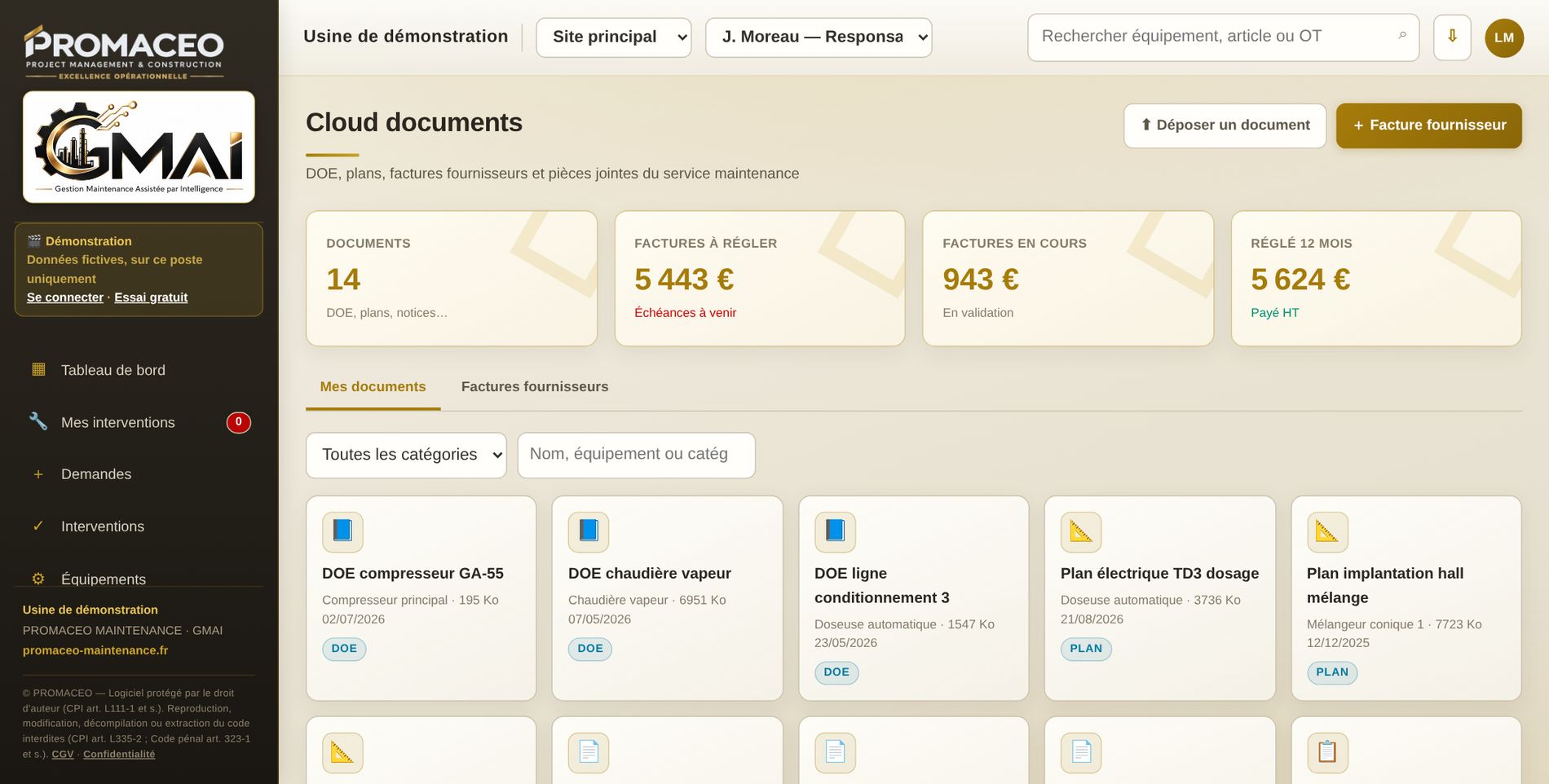Click the red 0 badge on Mes interventions
1549x784 pixels.
238,422
